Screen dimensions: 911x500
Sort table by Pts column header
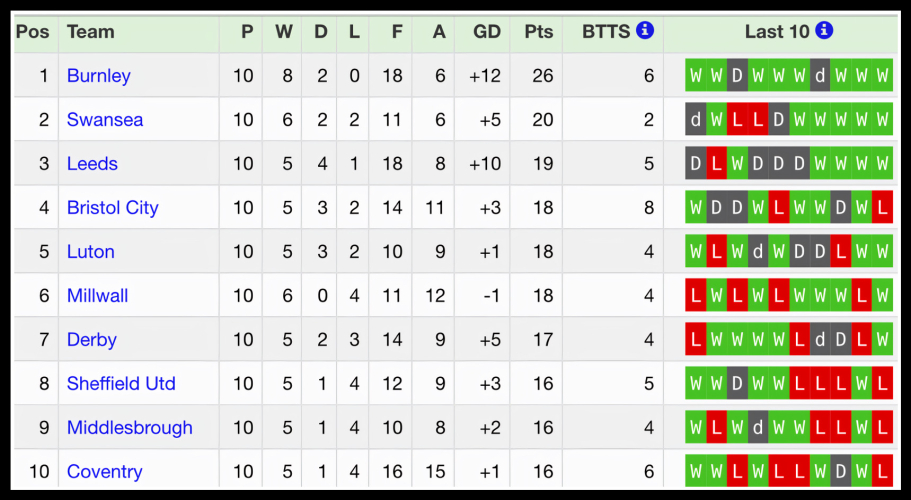click(x=538, y=31)
